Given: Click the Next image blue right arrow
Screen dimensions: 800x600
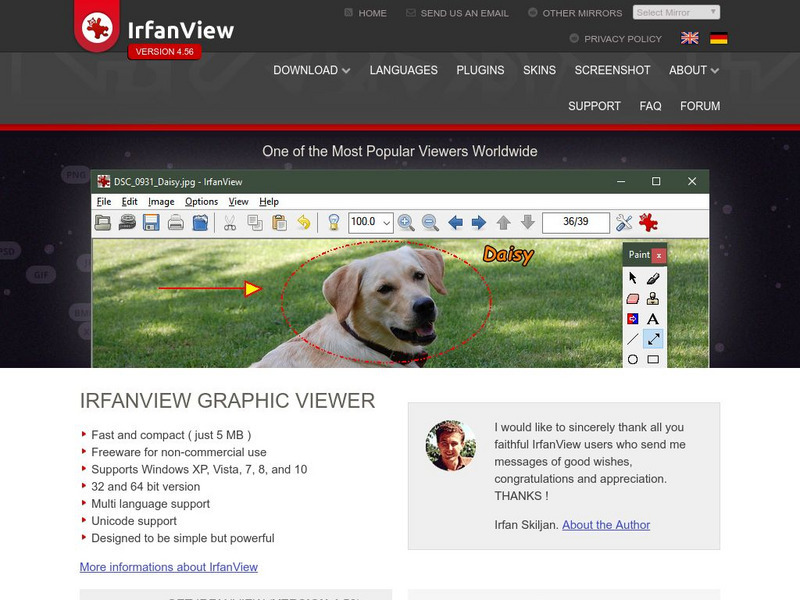Looking at the screenshot, I should (x=479, y=222).
